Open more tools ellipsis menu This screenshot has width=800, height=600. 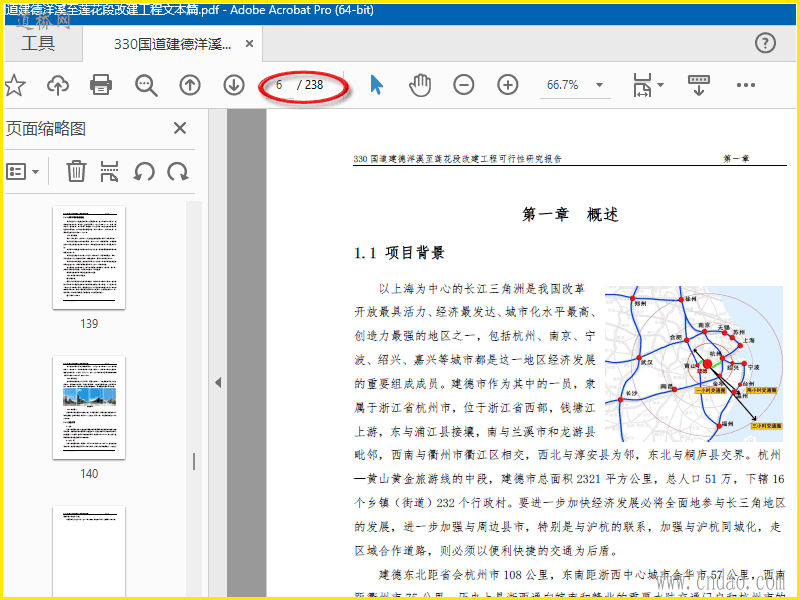tap(746, 85)
